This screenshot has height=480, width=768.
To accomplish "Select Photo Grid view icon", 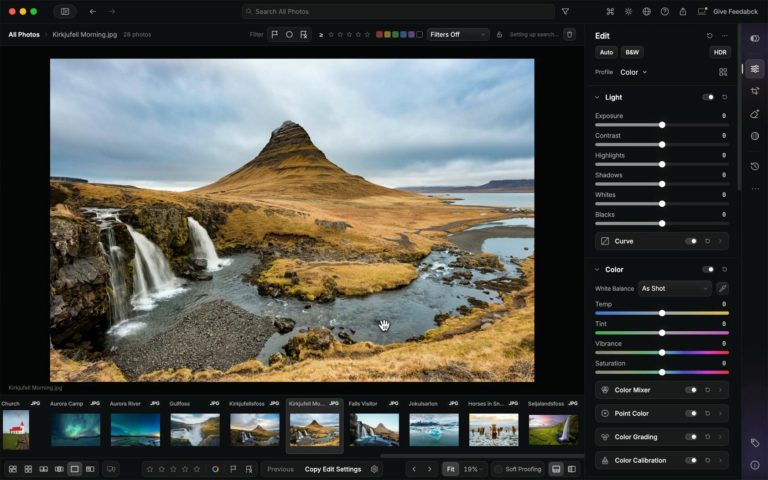I will [x=13, y=469].
